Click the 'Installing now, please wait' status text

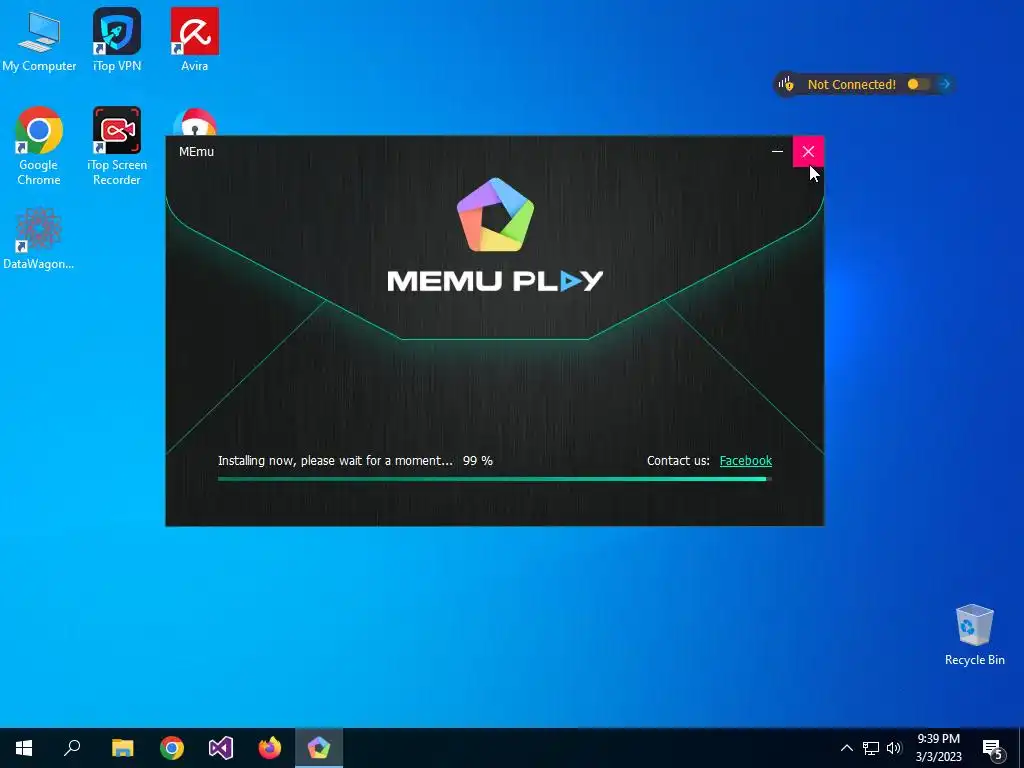click(335, 460)
